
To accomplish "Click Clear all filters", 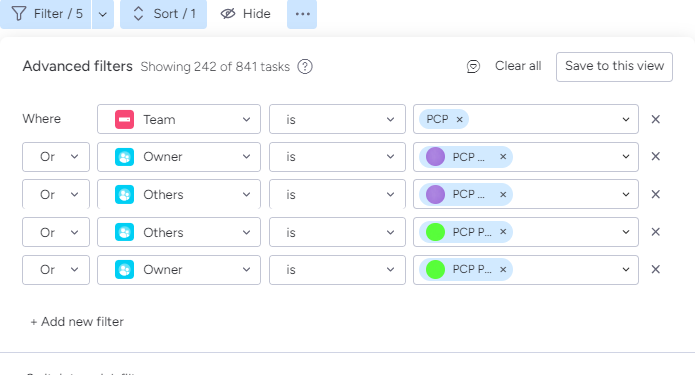I will (x=518, y=66).
